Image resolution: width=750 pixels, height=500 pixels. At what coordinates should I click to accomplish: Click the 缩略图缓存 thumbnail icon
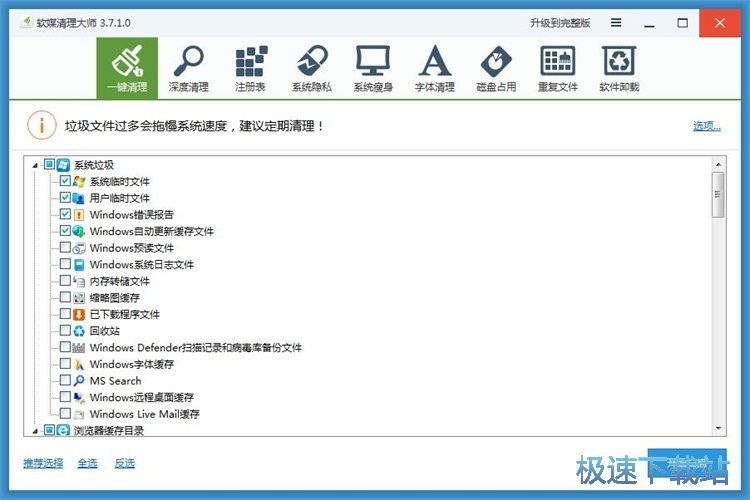click(x=79, y=298)
